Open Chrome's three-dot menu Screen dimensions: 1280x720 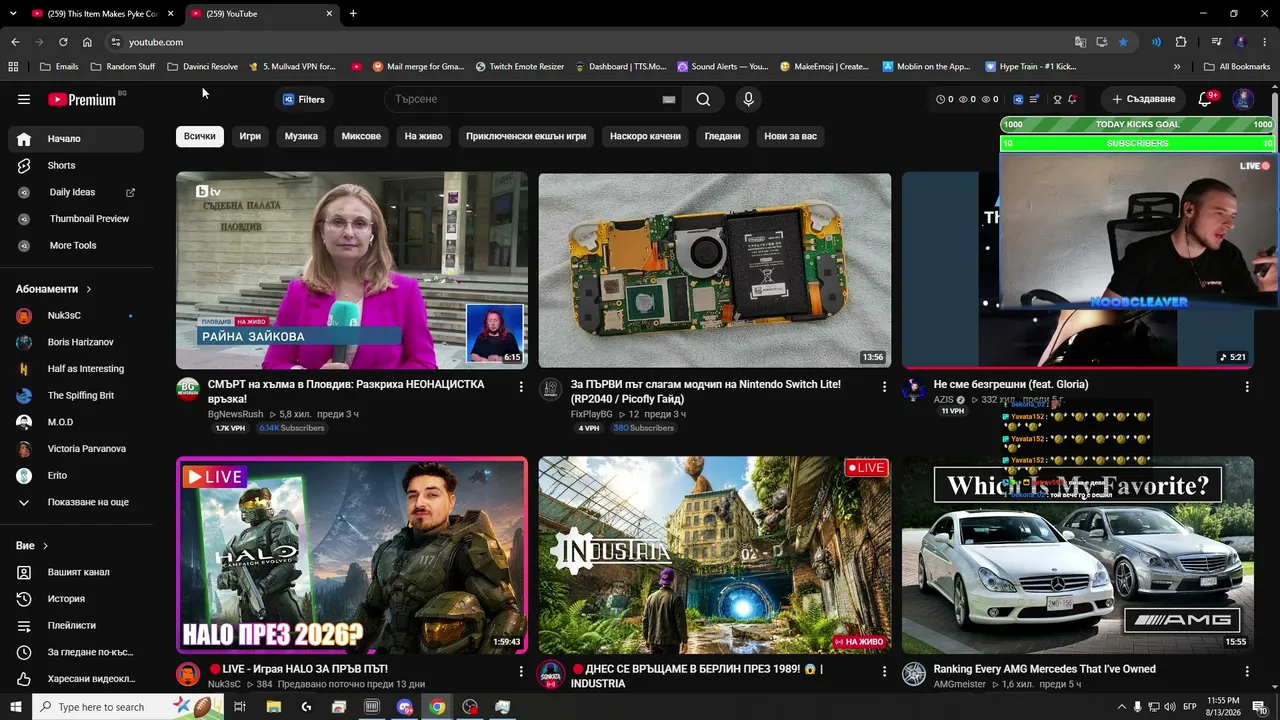point(1265,42)
